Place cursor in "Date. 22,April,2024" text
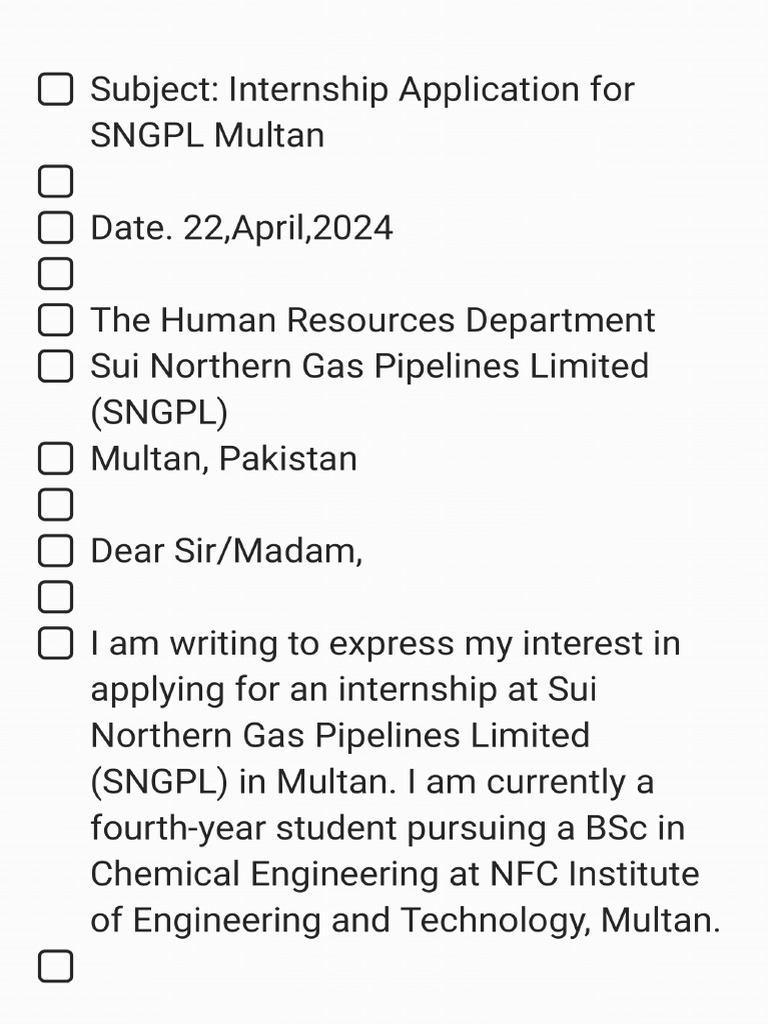 [x=242, y=228]
